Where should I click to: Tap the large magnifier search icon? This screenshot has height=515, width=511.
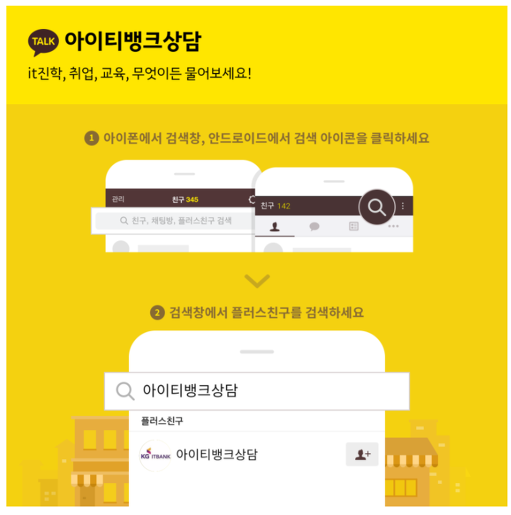[x=377, y=207]
